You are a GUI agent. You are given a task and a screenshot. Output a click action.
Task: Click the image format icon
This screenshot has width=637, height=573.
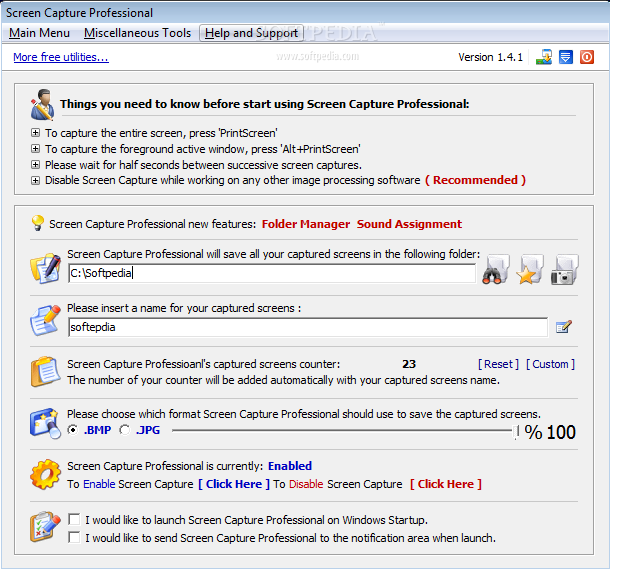coord(45,423)
